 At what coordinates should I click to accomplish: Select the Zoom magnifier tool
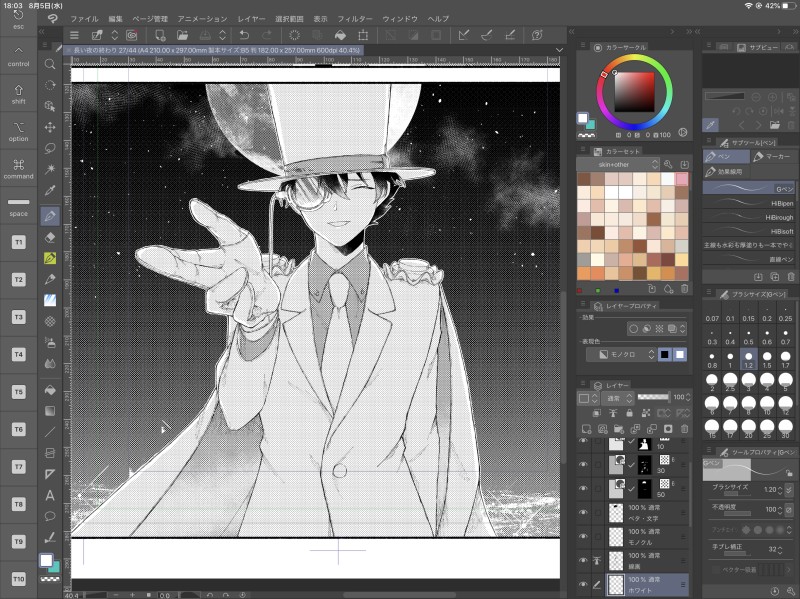[x=50, y=64]
